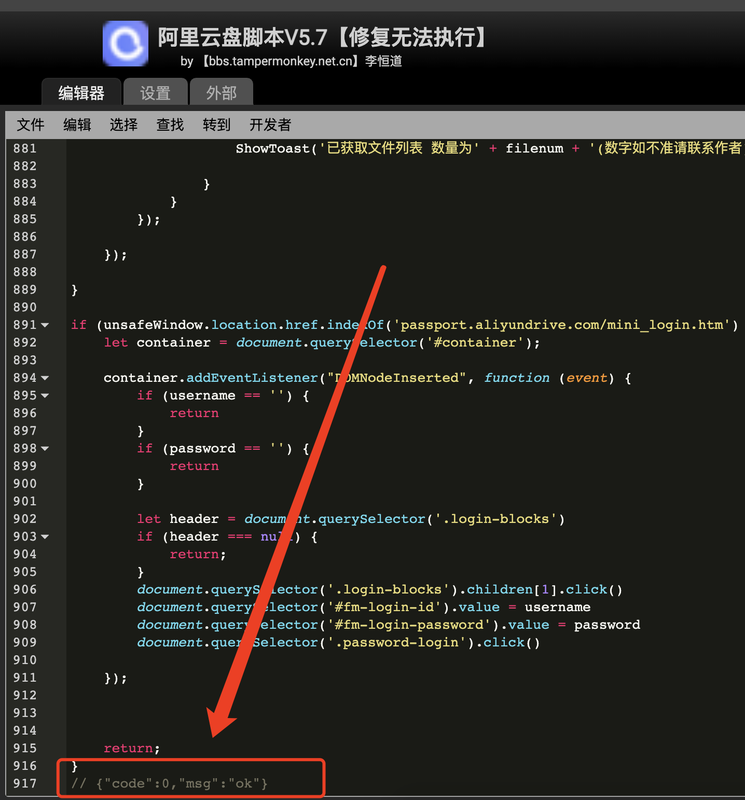Image resolution: width=745 pixels, height=800 pixels.
Task: Click the comment // {"code":0,"msg":"ok"}
Action: [x=169, y=784]
